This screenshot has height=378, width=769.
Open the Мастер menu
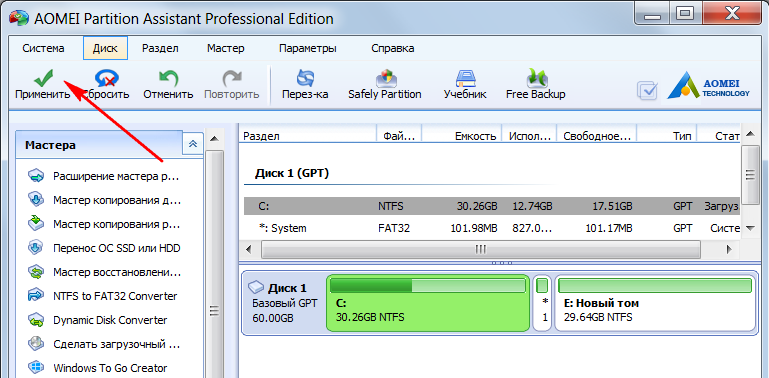[x=226, y=49]
